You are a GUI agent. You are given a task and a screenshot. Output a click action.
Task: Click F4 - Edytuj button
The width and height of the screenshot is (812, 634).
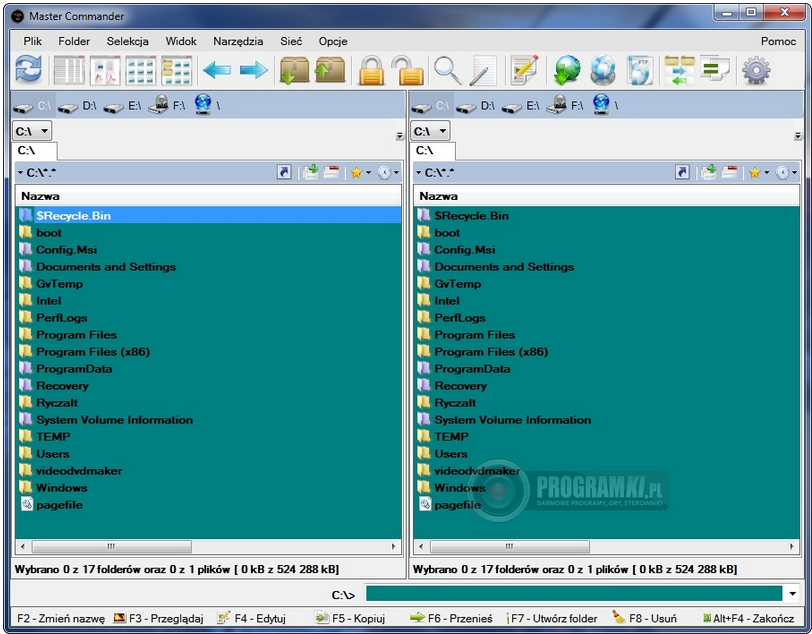pos(252,618)
